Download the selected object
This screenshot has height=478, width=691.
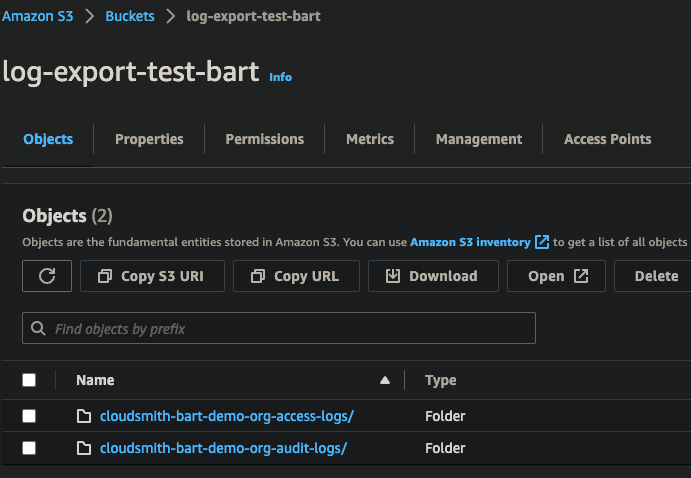pyautogui.click(x=431, y=276)
